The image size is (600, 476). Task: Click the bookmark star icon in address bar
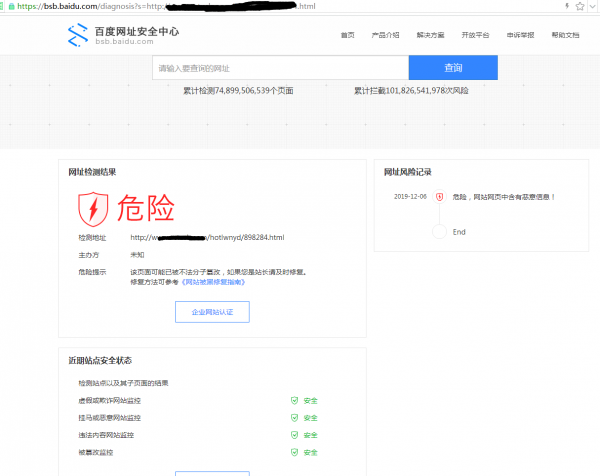pyautogui.click(x=580, y=6)
